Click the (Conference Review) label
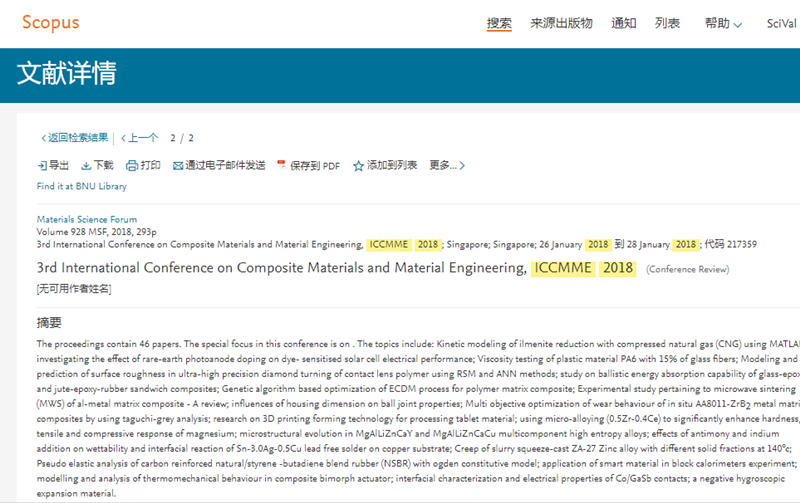Viewport: 800px width, 503px height. click(687, 269)
